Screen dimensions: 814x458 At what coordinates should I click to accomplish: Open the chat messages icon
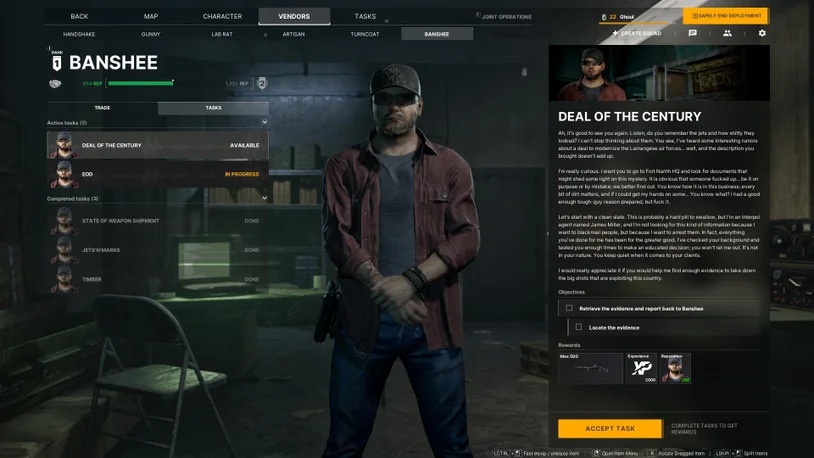tap(693, 33)
